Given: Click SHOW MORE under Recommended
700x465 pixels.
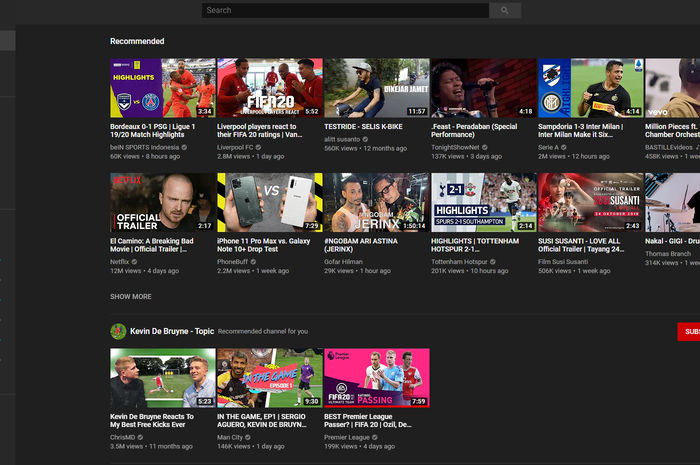Looking at the screenshot, I should click(x=131, y=296).
